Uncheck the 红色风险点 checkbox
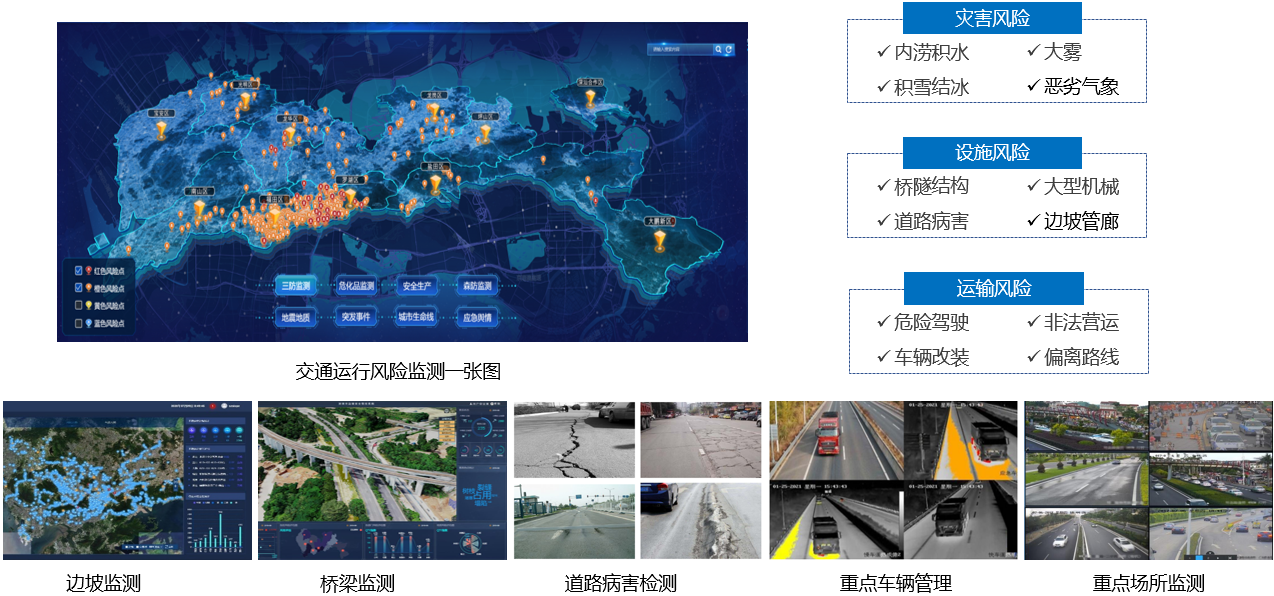This screenshot has width=1274, height=596. (x=78, y=271)
